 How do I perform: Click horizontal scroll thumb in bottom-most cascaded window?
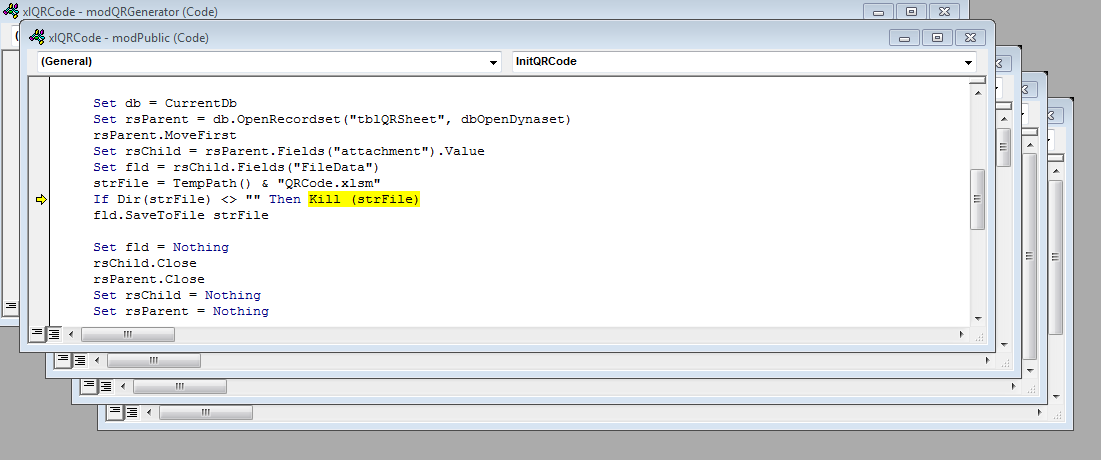tap(206, 412)
